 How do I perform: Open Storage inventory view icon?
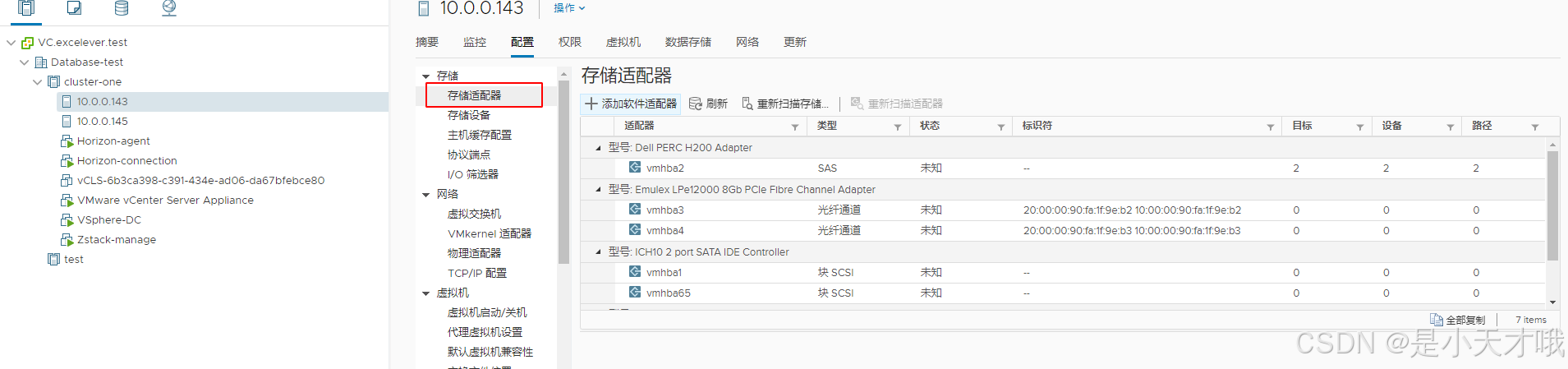click(x=122, y=8)
